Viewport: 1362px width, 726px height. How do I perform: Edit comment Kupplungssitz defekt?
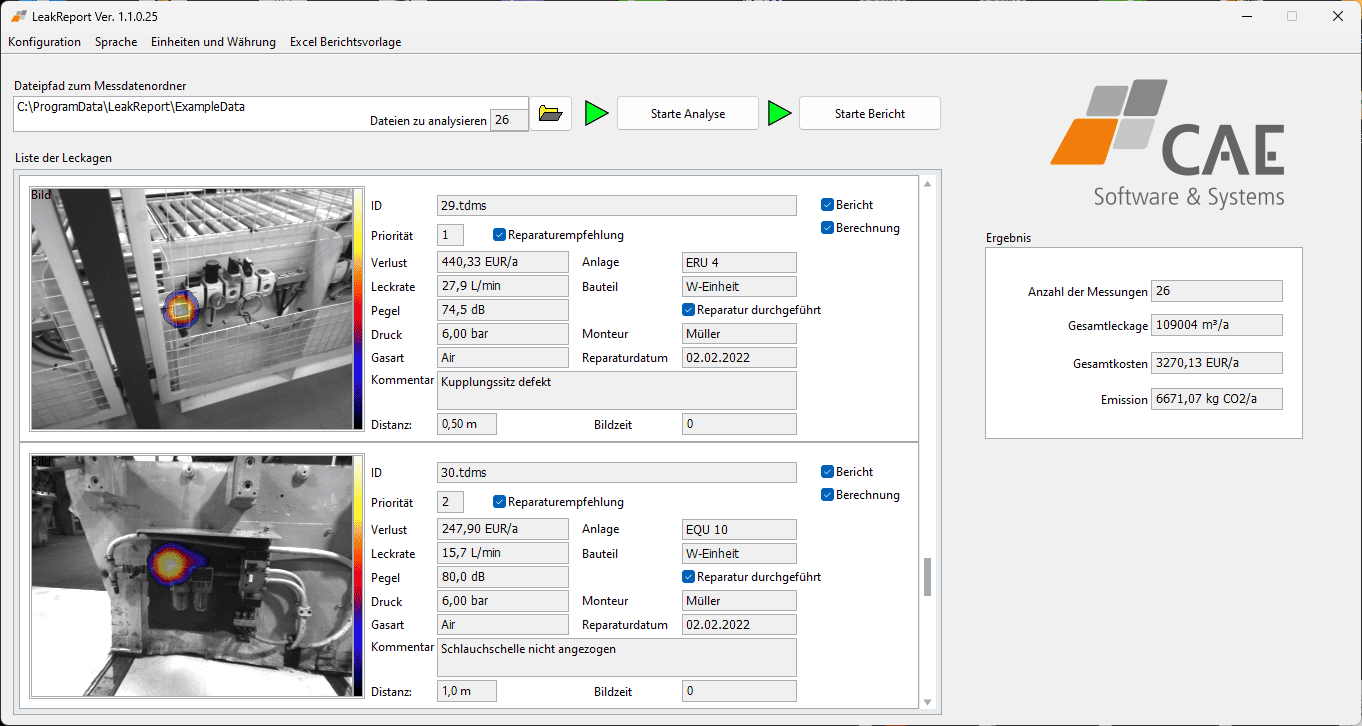(x=616, y=390)
